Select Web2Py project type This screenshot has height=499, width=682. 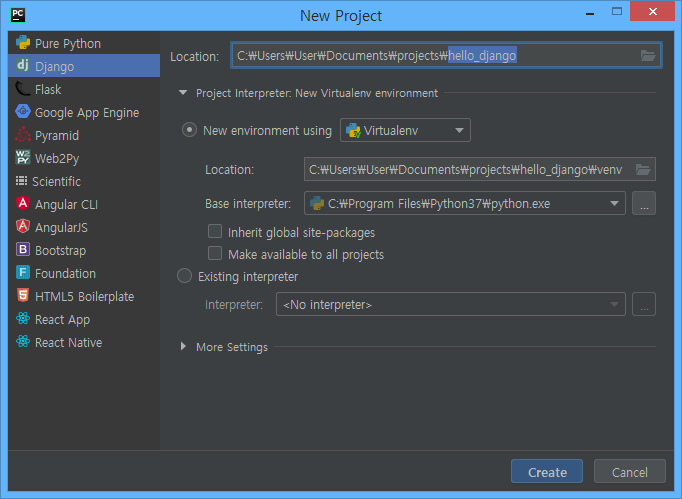[x=84, y=158]
